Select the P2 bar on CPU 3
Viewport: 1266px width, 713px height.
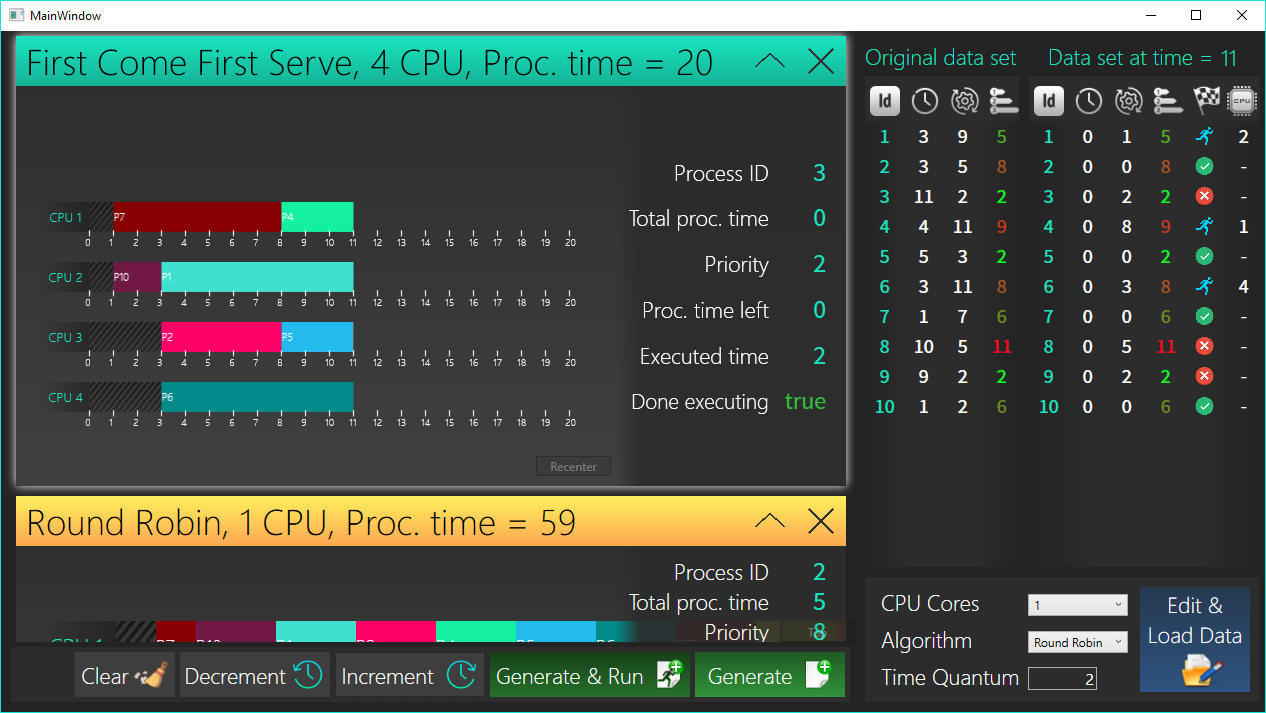click(221, 337)
